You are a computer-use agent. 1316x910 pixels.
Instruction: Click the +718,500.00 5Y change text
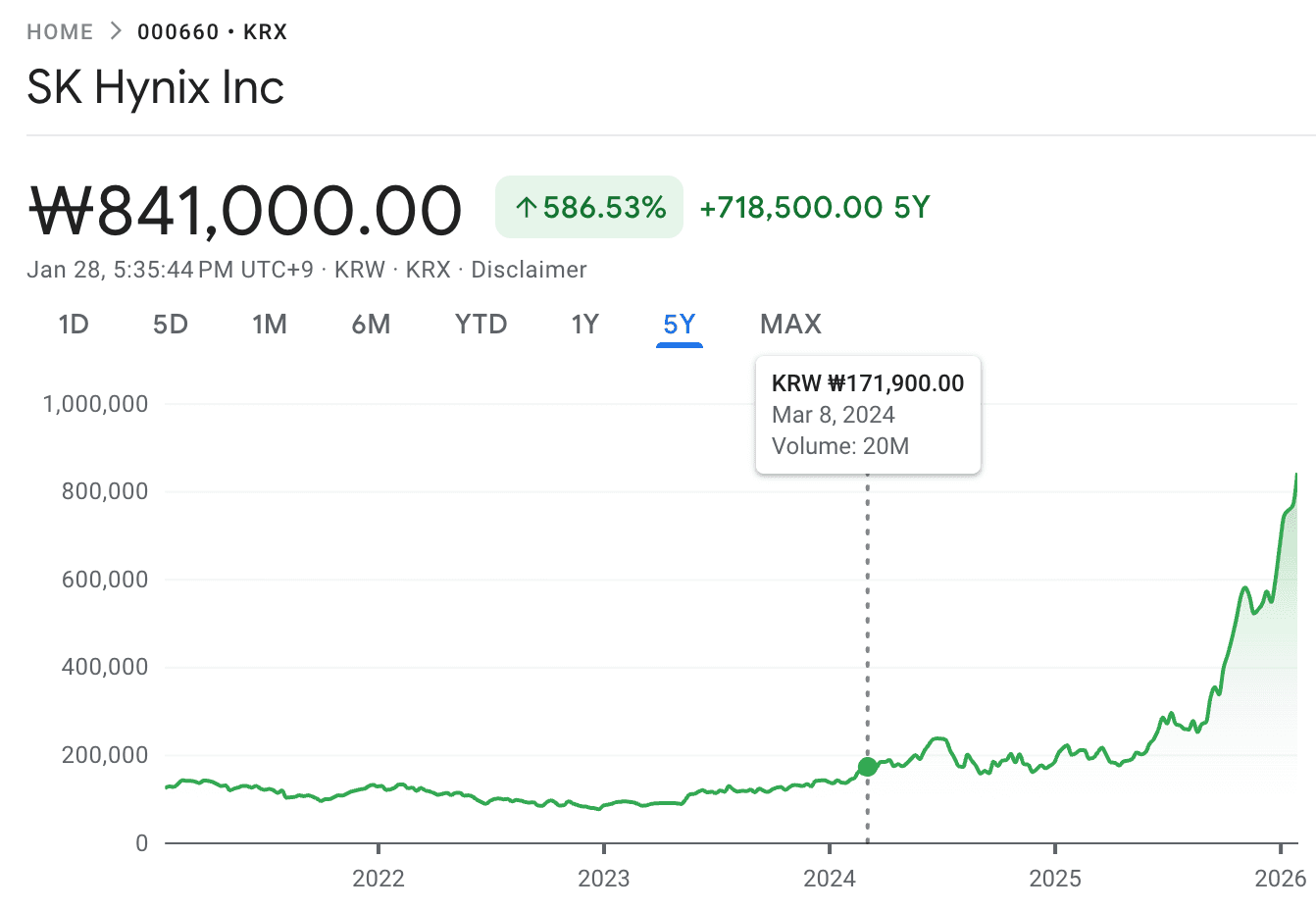pos(814,207)
